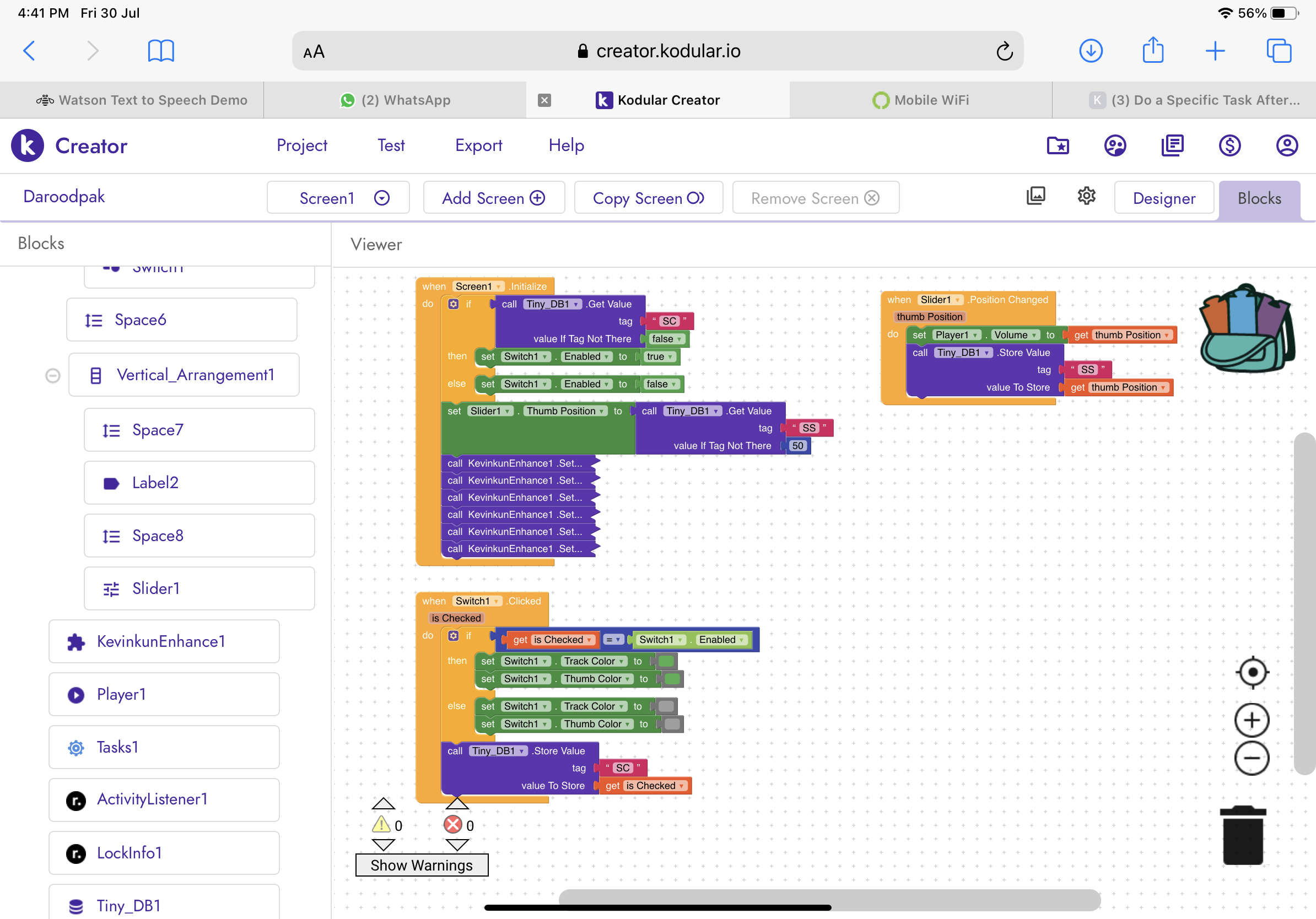This screenshot has height=919, width=1316.
Task: Toggle the mutator gear on Screen1 if block
Action: coord(454,304)
